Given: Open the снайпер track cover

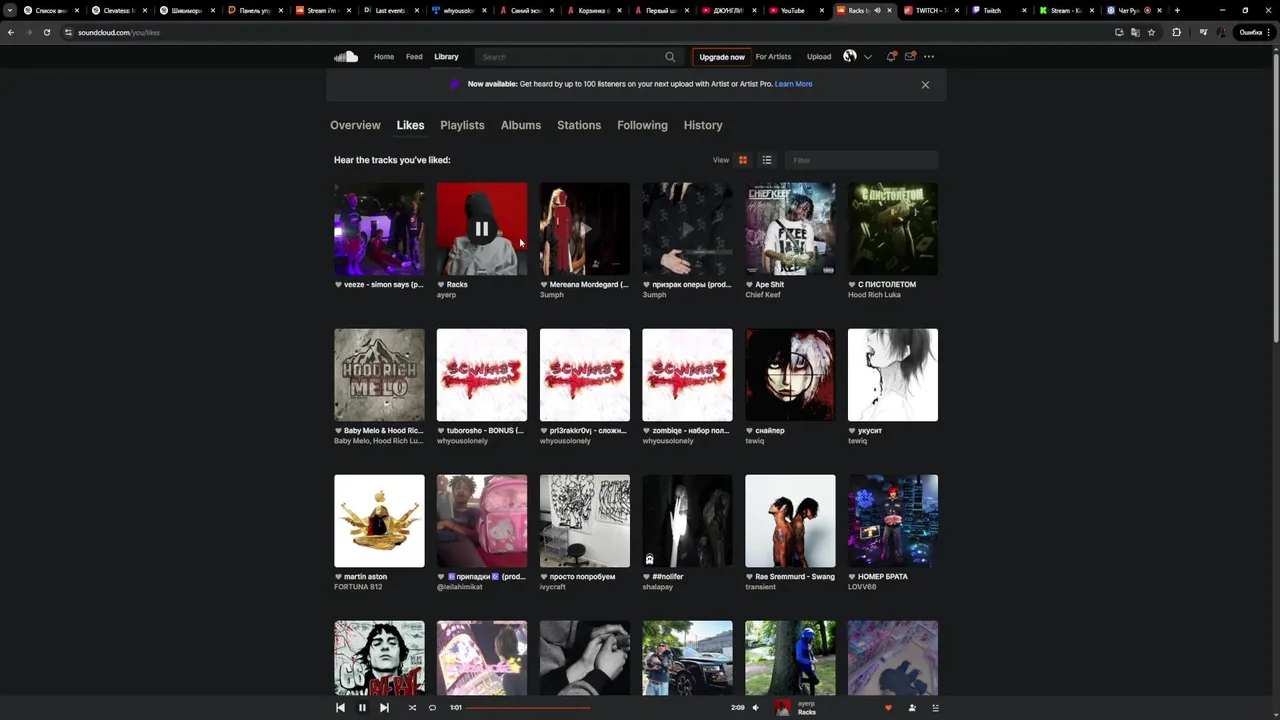Looking at the screenshot, I should pos(790,375).
